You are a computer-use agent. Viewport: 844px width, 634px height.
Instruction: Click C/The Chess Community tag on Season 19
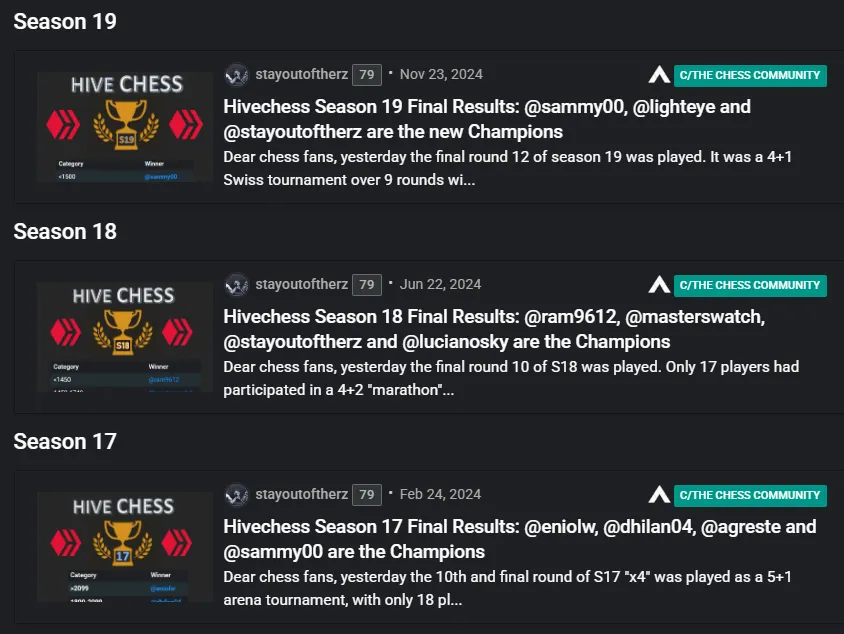[x=750, y=75]
